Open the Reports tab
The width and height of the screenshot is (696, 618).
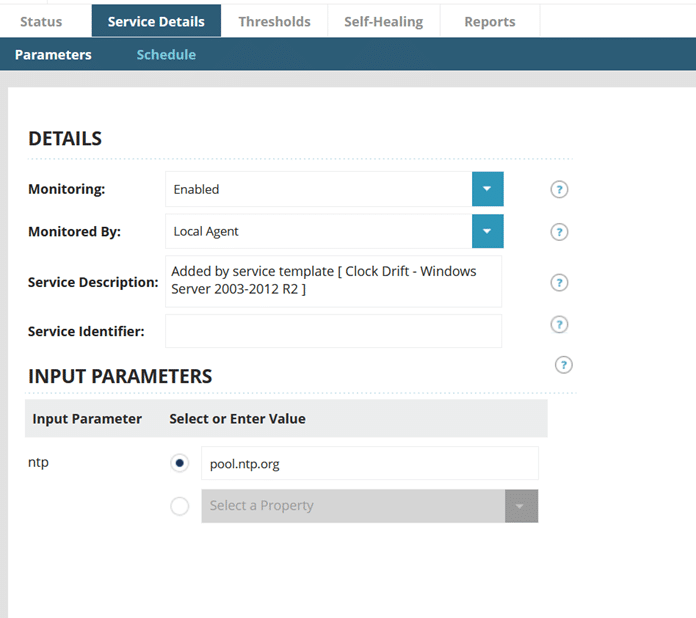(x=490, y=21)
